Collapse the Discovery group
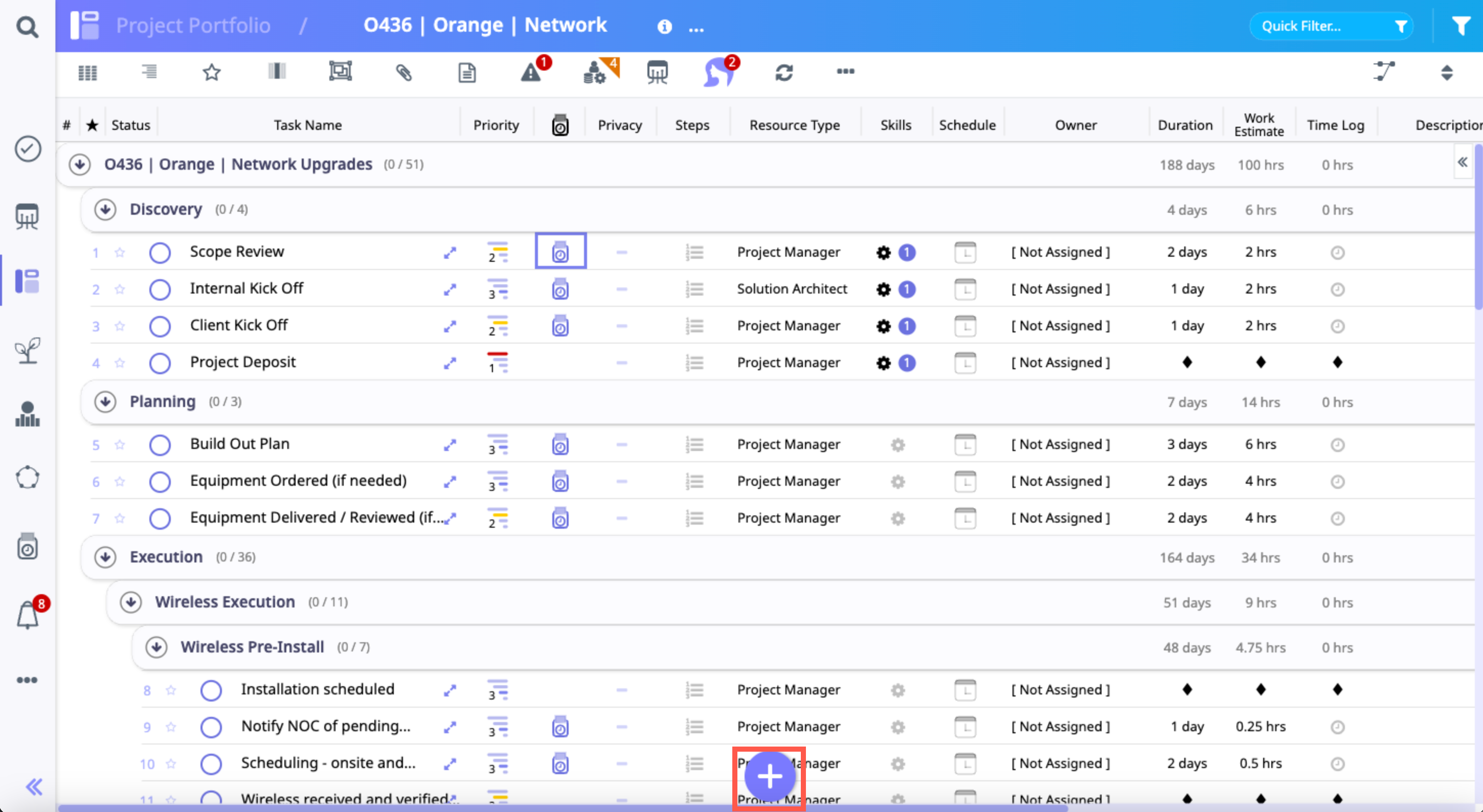The width and height of the screenshot is (1483, 812). click(105, 210)
